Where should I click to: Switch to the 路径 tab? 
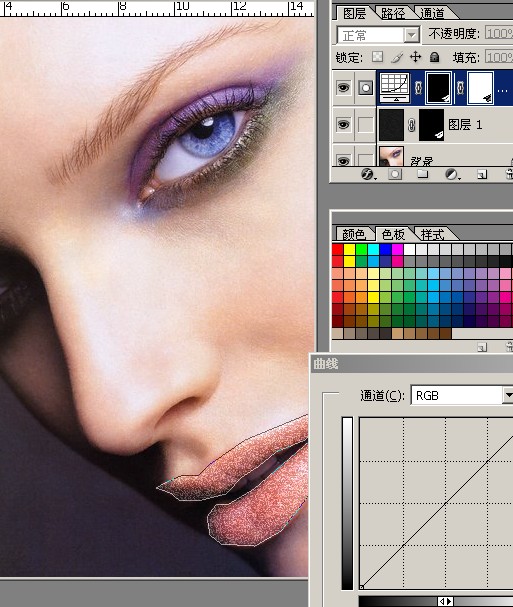click(x=393, y=14)
